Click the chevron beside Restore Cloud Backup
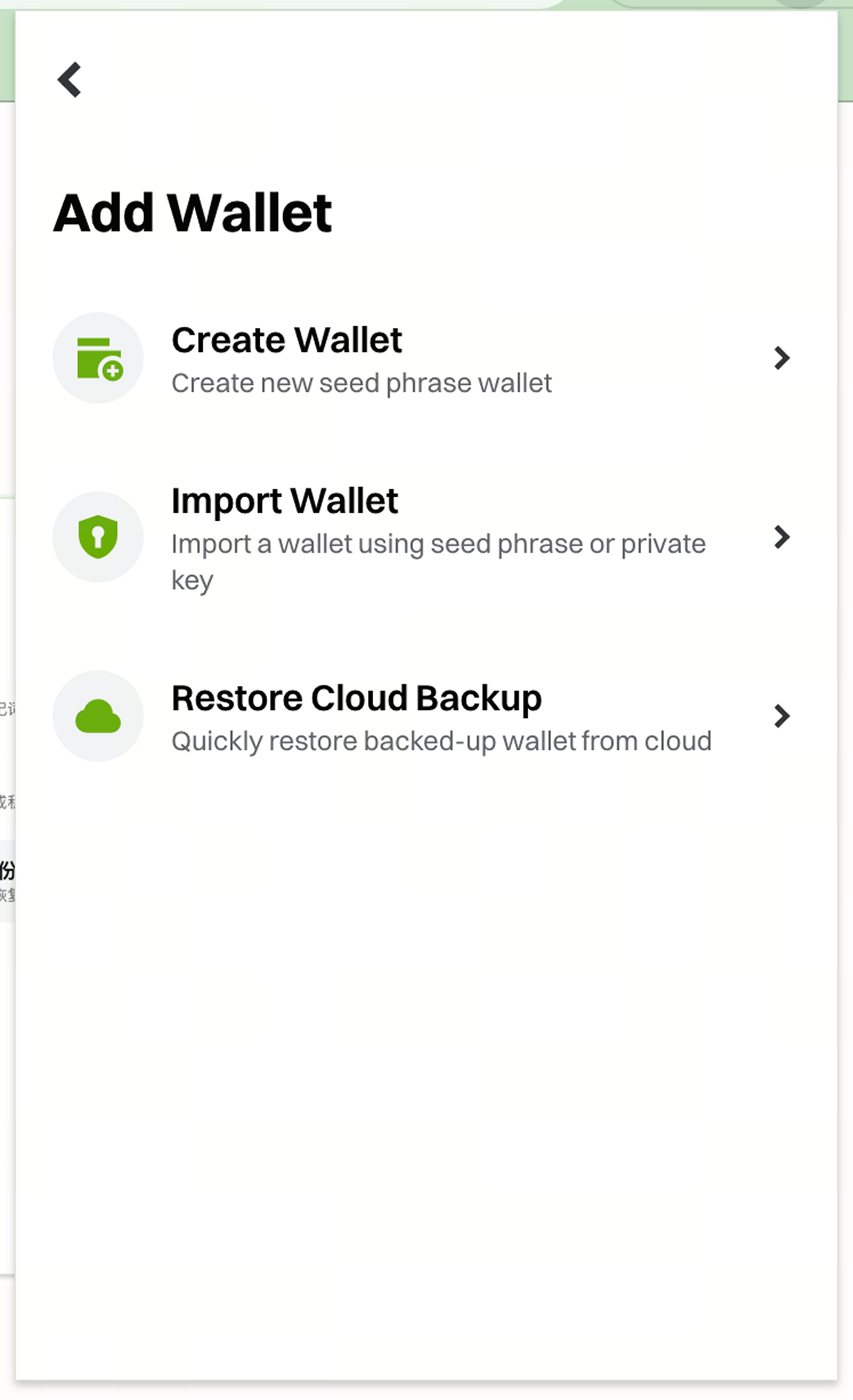The image size is (853, 1400). 782,716
